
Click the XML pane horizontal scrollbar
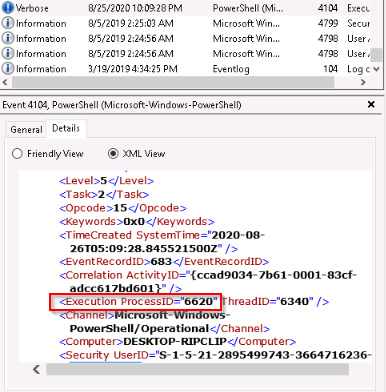(197, 369)
